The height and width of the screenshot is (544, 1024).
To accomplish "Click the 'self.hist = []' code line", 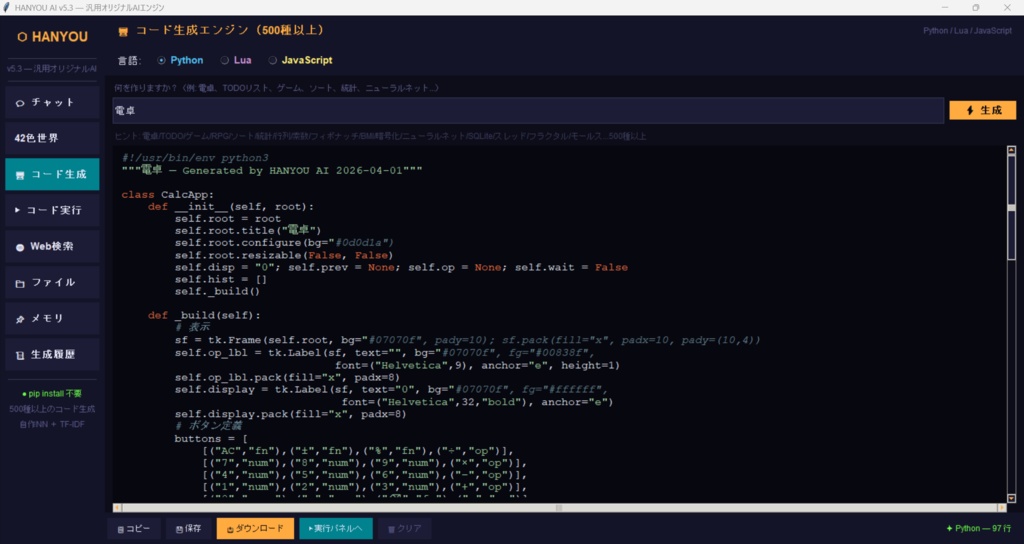I will (x=221, y=280).
